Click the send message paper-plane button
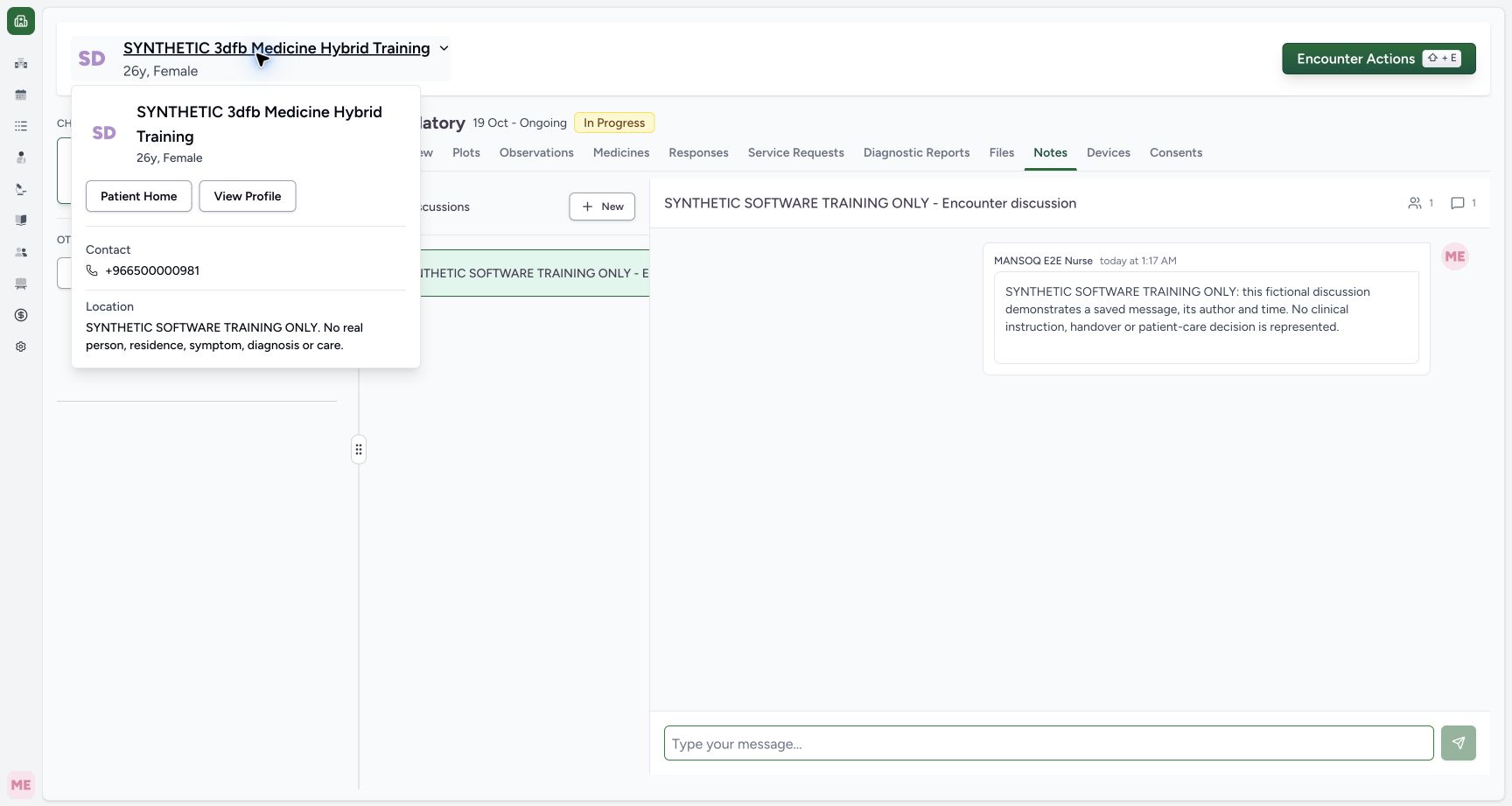This screenshot has height=806, width=1512. 1459,743
